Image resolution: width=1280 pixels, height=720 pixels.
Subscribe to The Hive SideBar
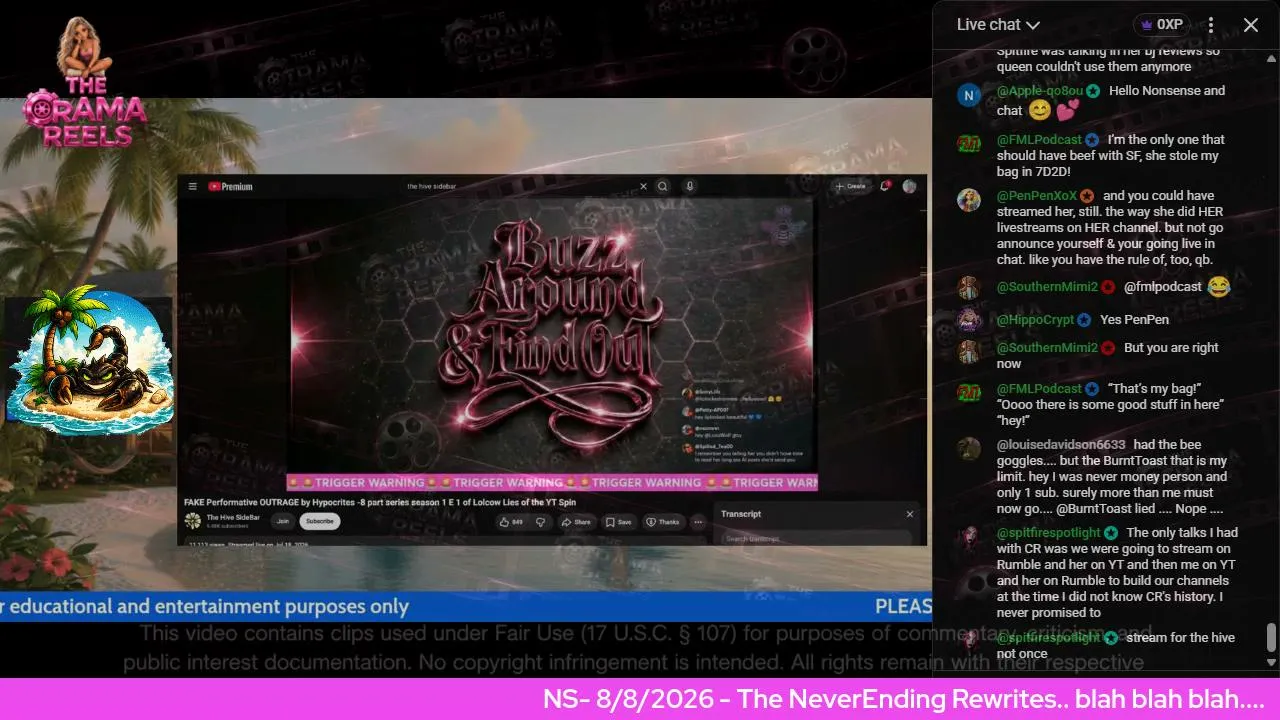pyautogui.click(x=320, y=521)
